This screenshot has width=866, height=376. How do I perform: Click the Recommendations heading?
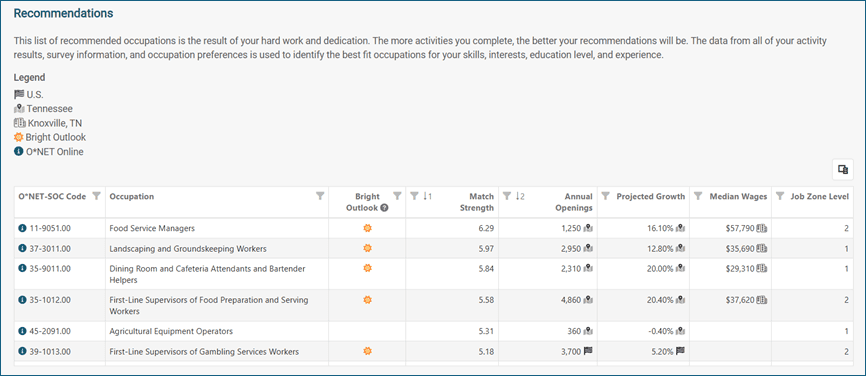point(64,13)
